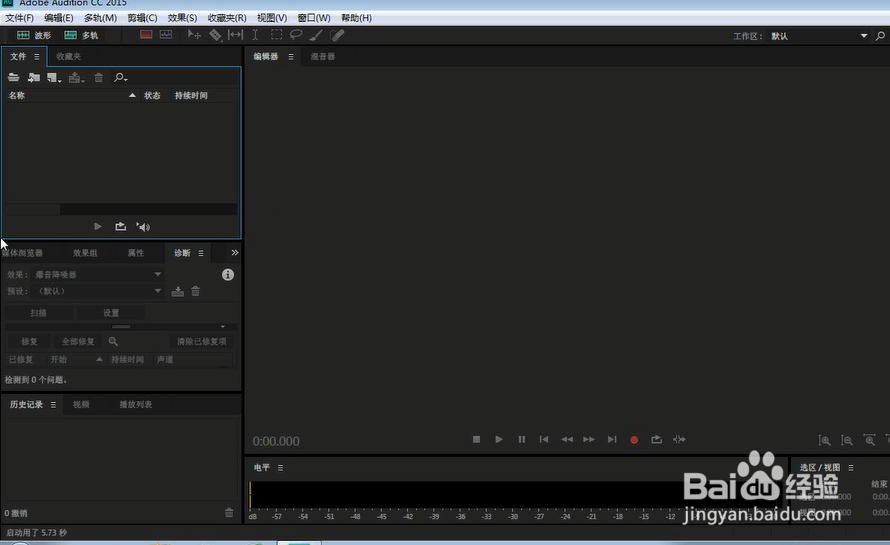Select the Marquee Selection tool
This screenshot has width=890, height=545.
tap(276, 35)
